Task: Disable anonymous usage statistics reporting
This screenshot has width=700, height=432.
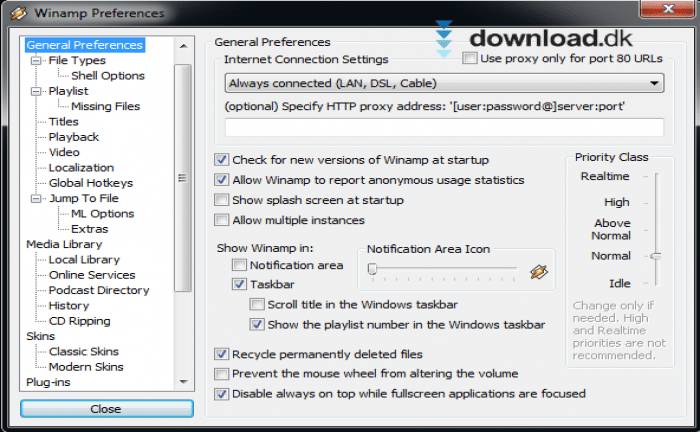Action: (x=221, y=180)
